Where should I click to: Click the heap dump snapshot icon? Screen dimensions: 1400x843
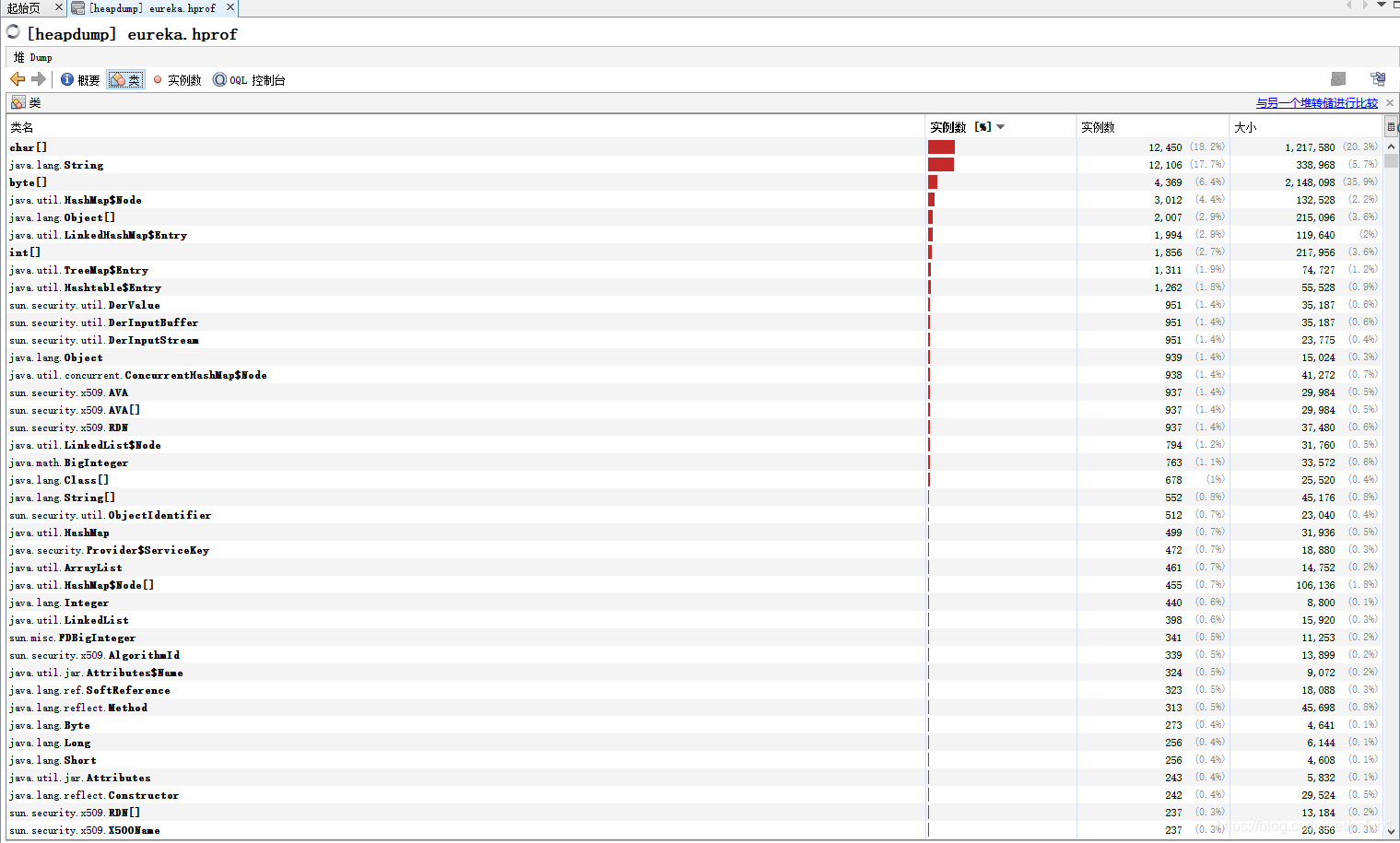point(1338,79)
